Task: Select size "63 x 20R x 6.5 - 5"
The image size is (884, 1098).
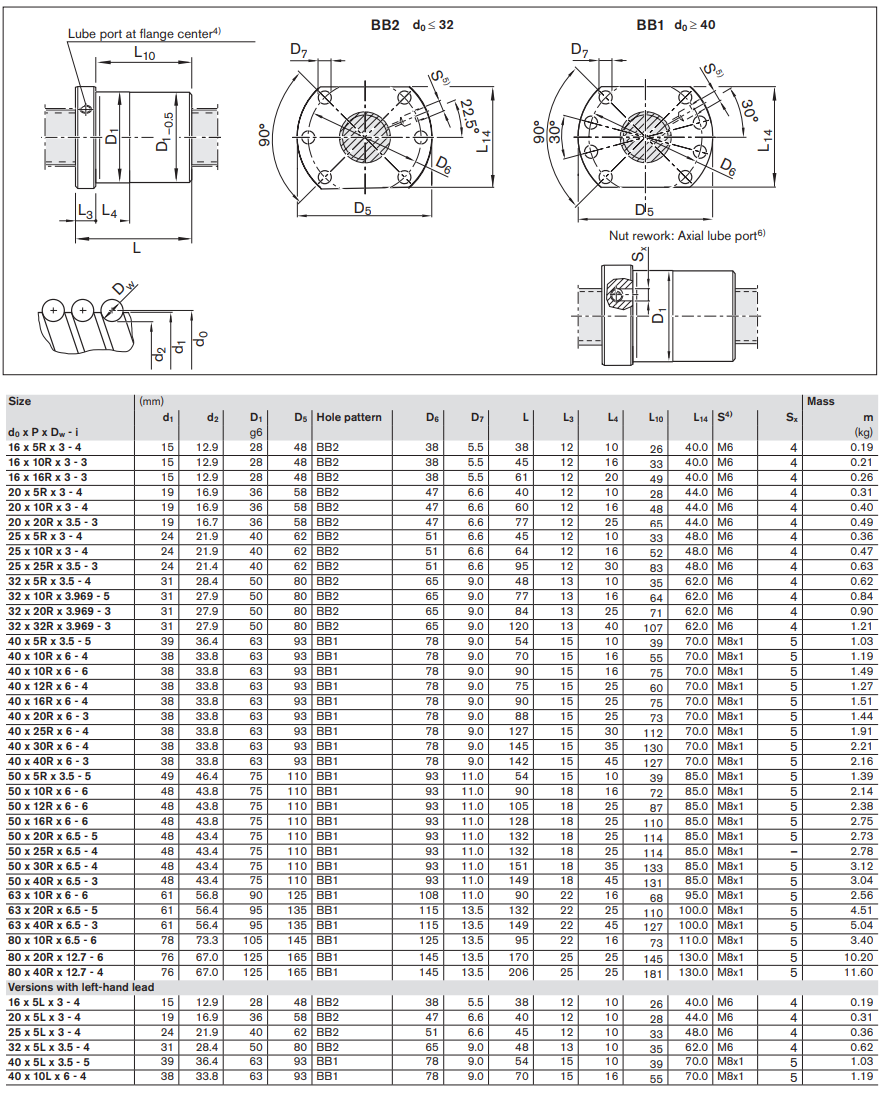Action: tap(53, 910)
